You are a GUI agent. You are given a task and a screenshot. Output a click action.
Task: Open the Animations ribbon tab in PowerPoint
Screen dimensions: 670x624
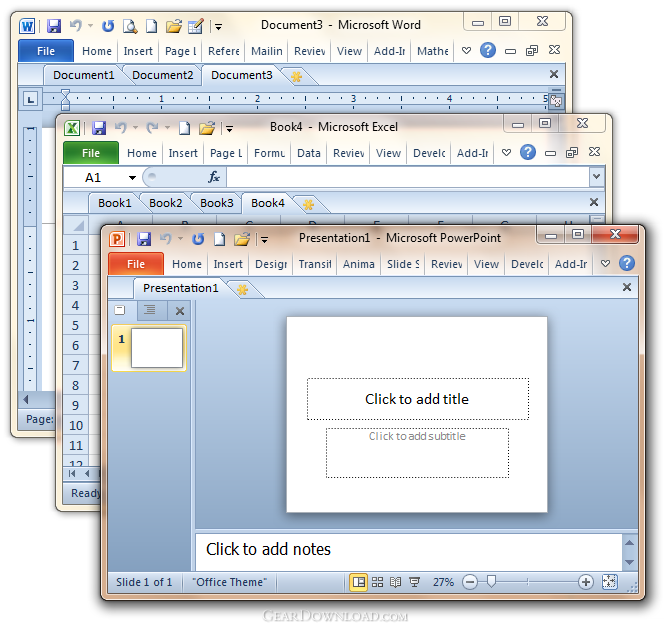pos(359,264)
